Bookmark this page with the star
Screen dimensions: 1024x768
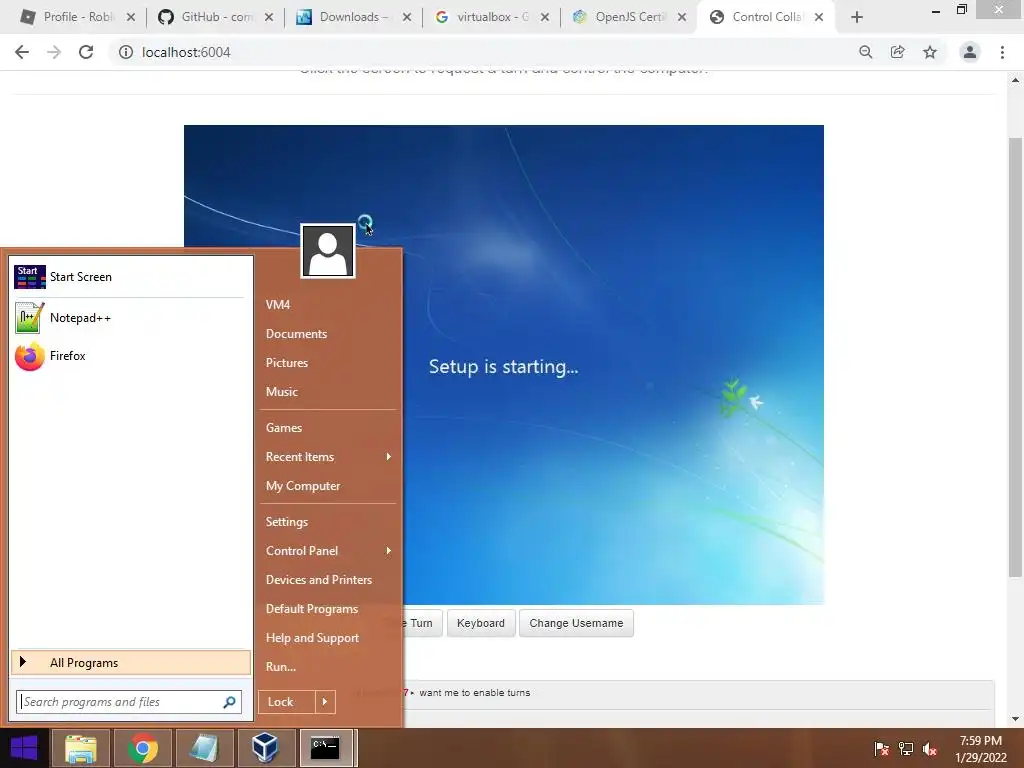click(930, 52)
